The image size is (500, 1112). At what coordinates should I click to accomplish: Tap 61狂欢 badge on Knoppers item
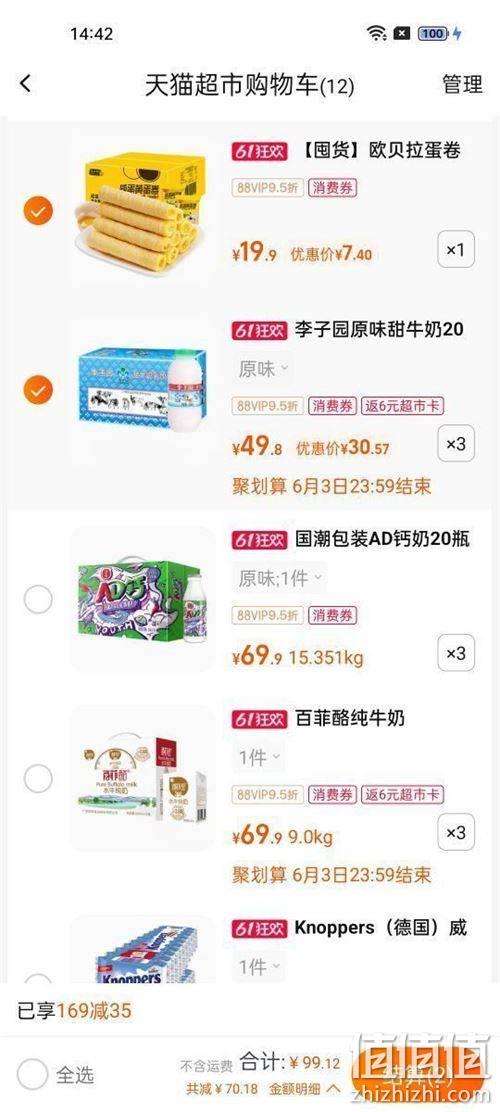click(x=260, y=928)
